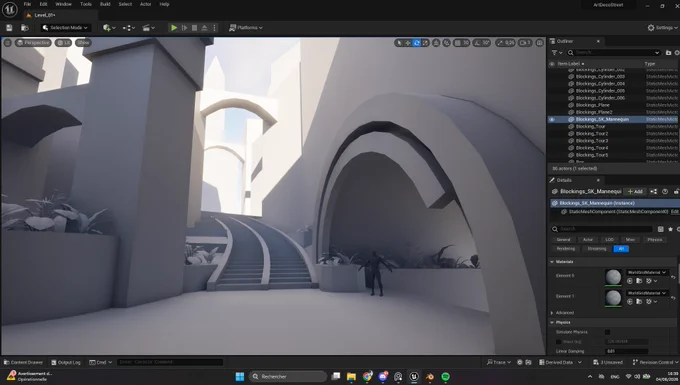Toggle scale snapping with value 0.25
This screenshot has height=385, width=680.
click(506, 42)
